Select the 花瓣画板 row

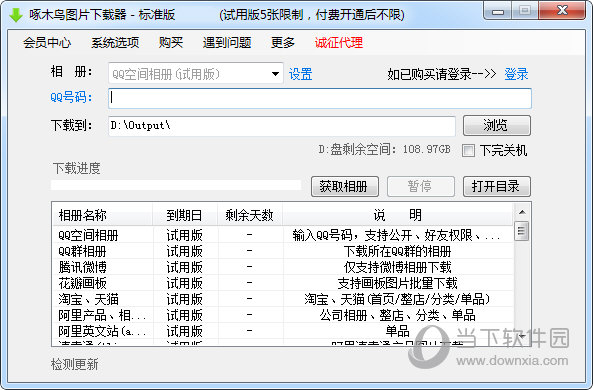283,283
